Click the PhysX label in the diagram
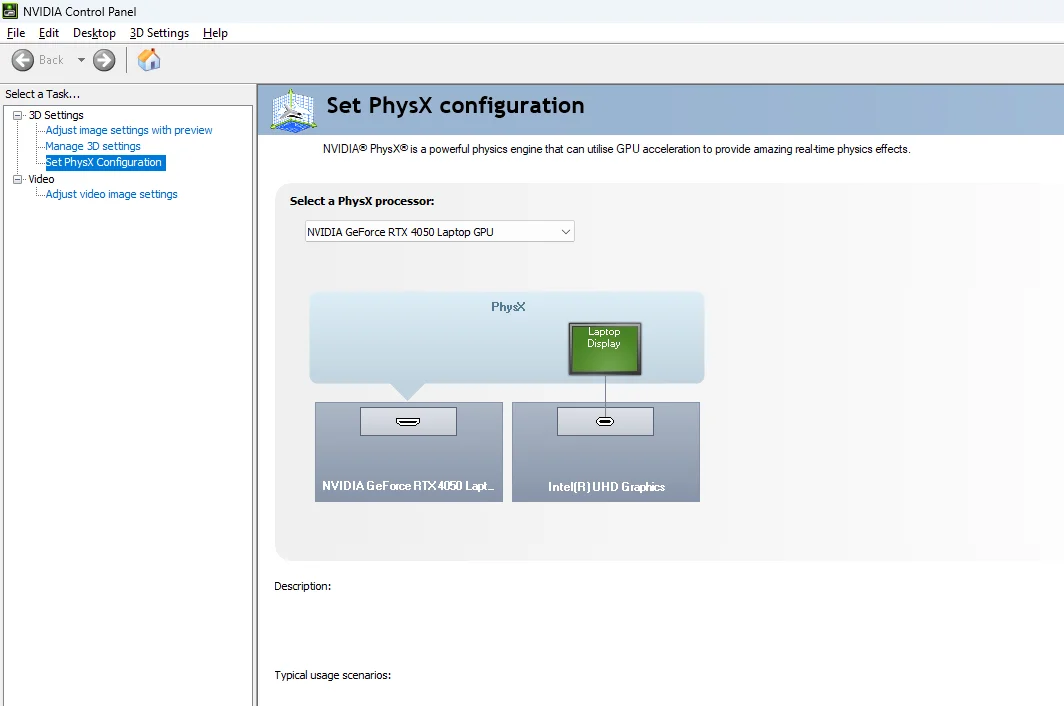The width and height of the screenshot is (1064, 706). coord(508,307)
